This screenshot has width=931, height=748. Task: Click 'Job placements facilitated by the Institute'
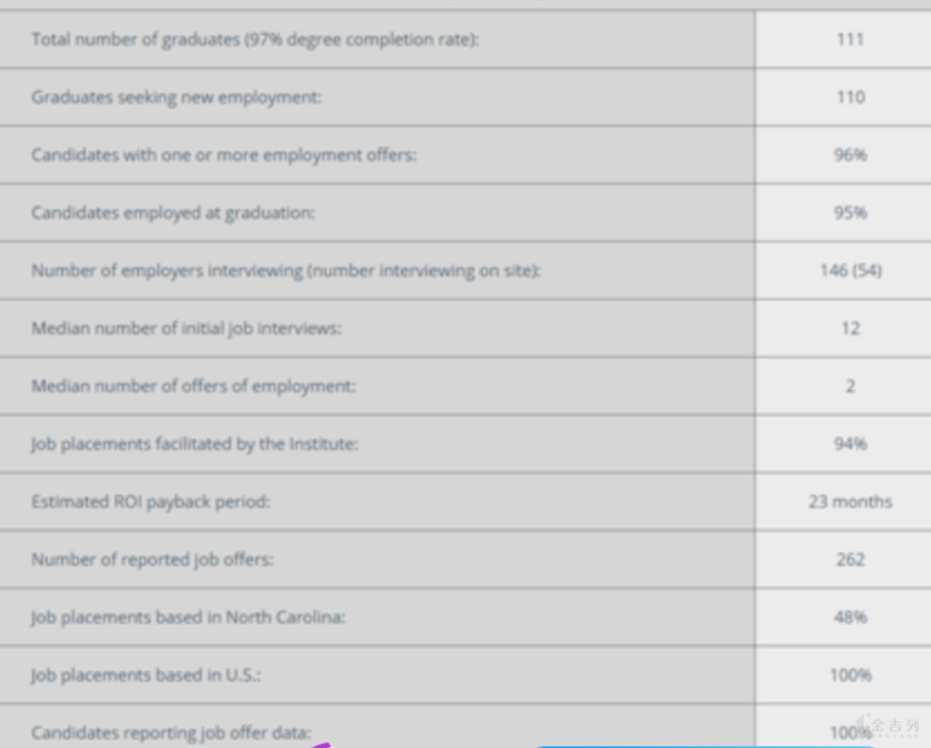point(194,444)
